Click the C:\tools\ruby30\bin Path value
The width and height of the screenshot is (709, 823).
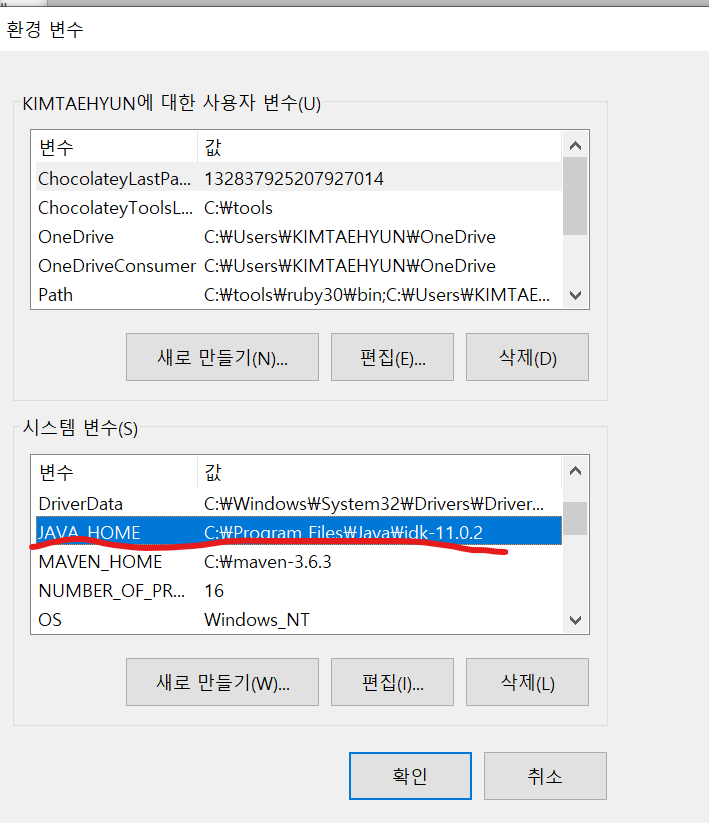click(x=377, y=294)
